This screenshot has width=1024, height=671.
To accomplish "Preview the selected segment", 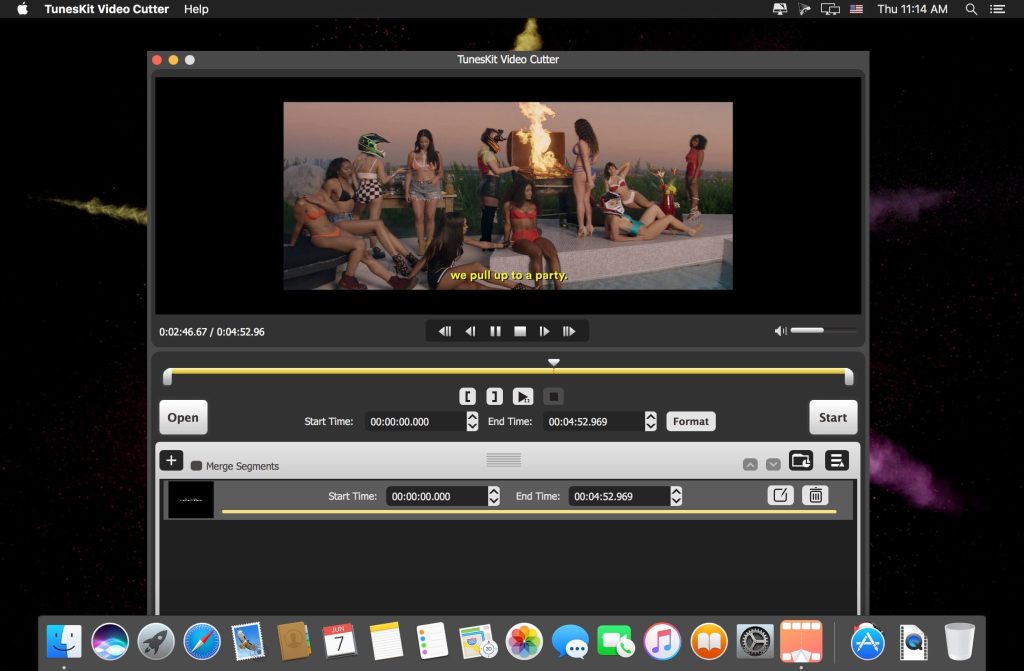I will [523, 397].
